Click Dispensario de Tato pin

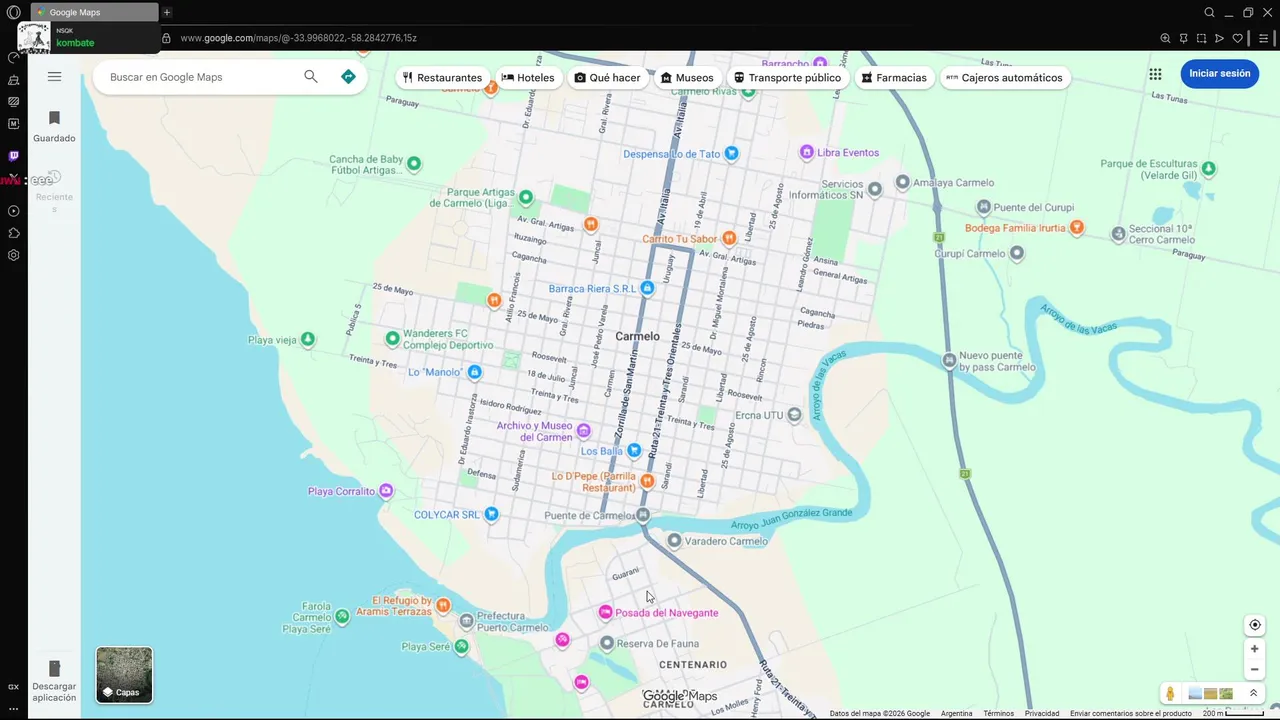[731, 153]
